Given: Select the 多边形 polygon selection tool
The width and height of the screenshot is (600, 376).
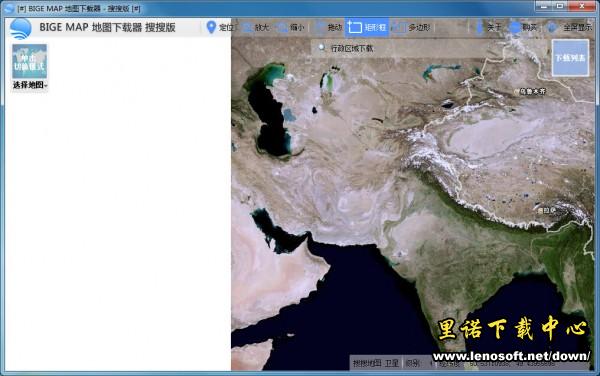Looking at the screenshot, I should 412,27.
